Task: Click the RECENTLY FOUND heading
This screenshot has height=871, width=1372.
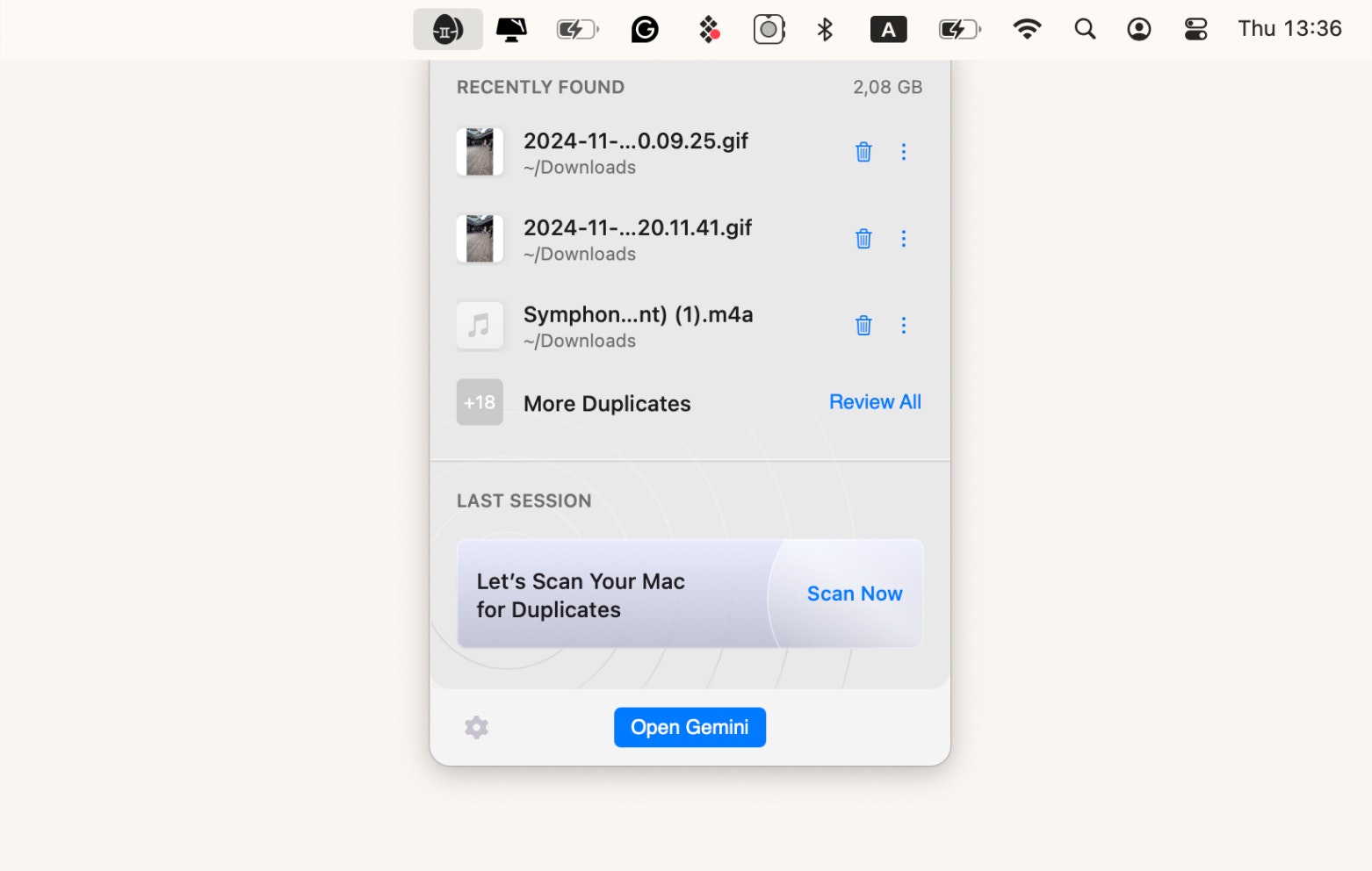Action: coord(540,87)
